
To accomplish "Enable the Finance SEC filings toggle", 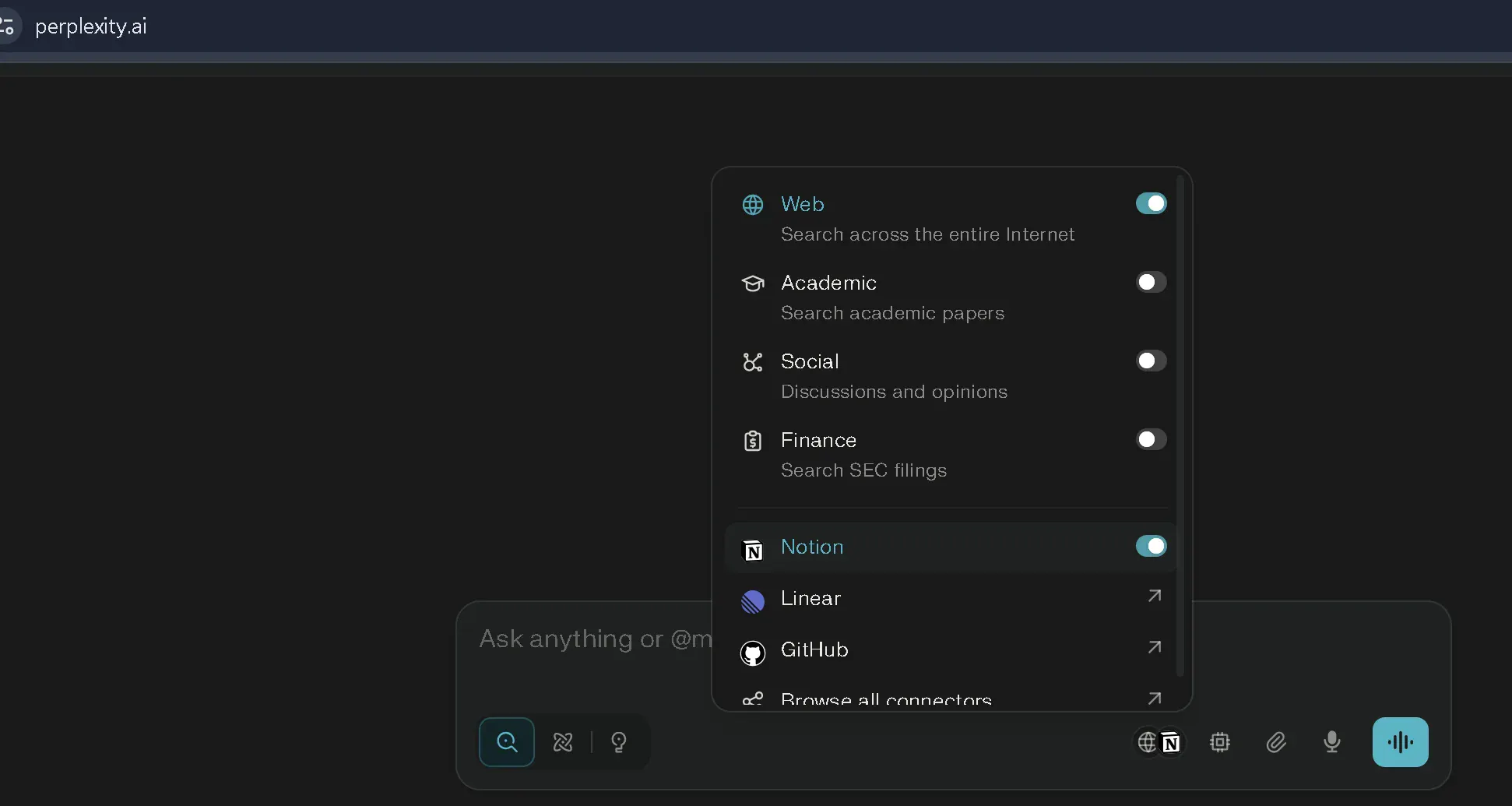I will pos(1151,439).
